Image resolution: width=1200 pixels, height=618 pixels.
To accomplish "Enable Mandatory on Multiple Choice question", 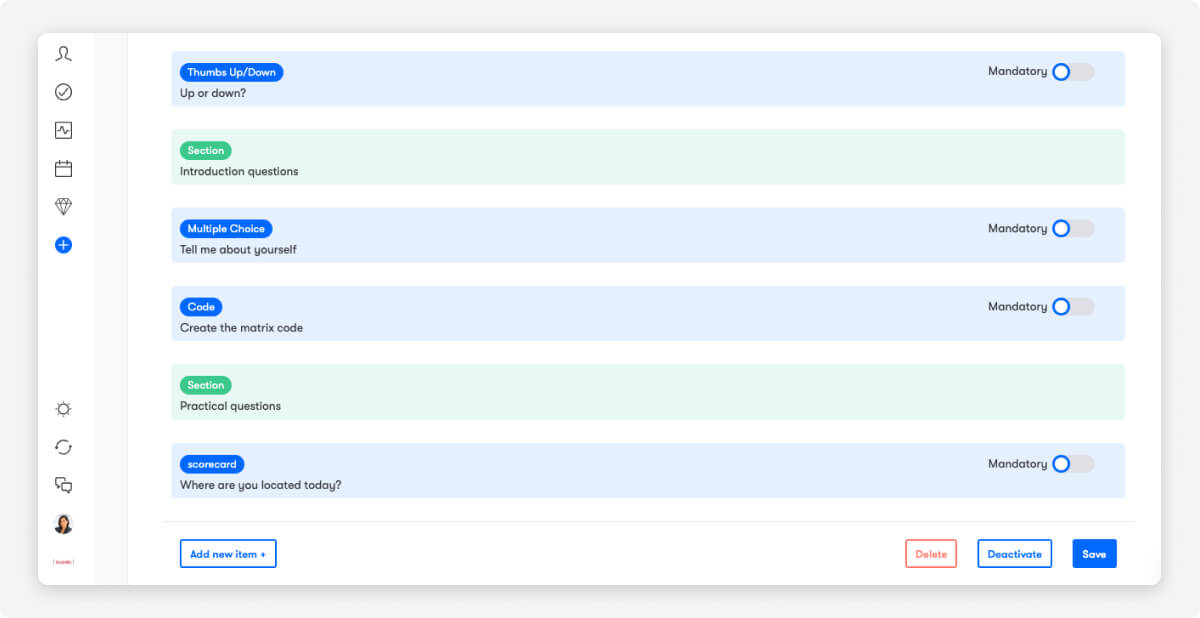I will pos(1072,229).
